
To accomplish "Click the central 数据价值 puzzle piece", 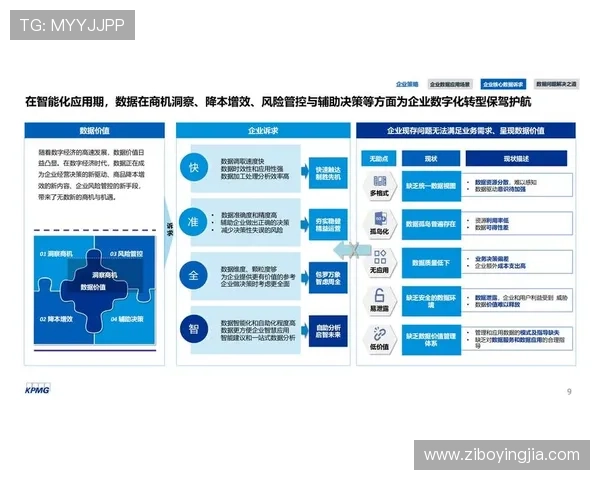I will coord(93,288).
